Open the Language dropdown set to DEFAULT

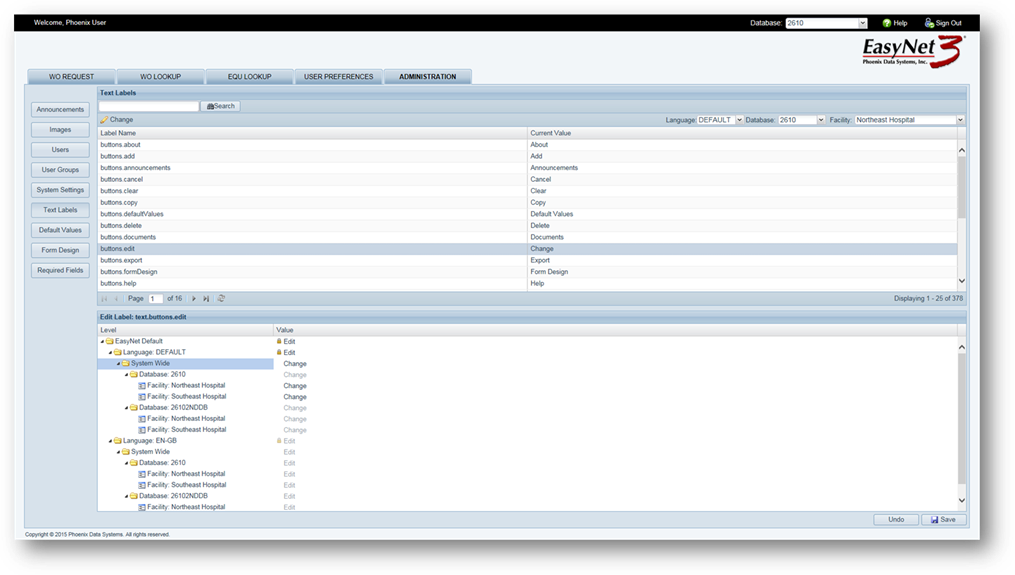pyautogui.click(x=739, y=120)
